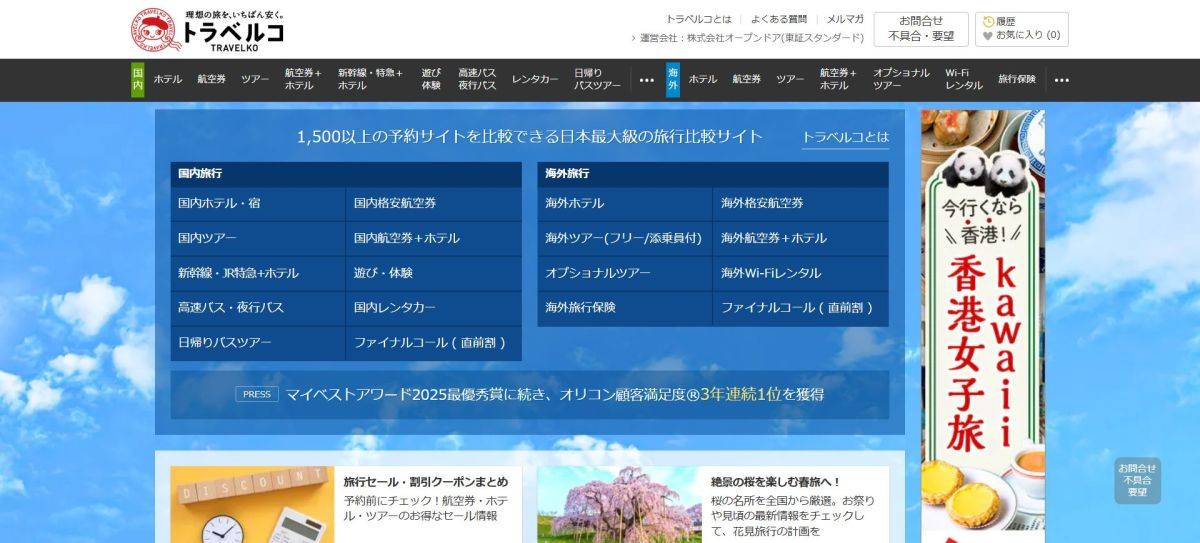1200x543 pixels.
Task: Open 日帰りバスツアー in navigation bar
Action: coord(597,79)
